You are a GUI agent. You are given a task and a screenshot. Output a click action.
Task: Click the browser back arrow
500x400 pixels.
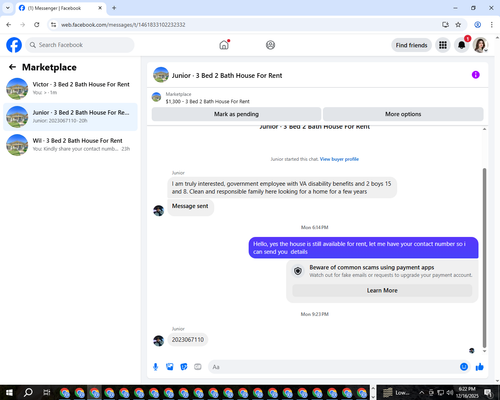pyautogui.click(x=9, y=25)
